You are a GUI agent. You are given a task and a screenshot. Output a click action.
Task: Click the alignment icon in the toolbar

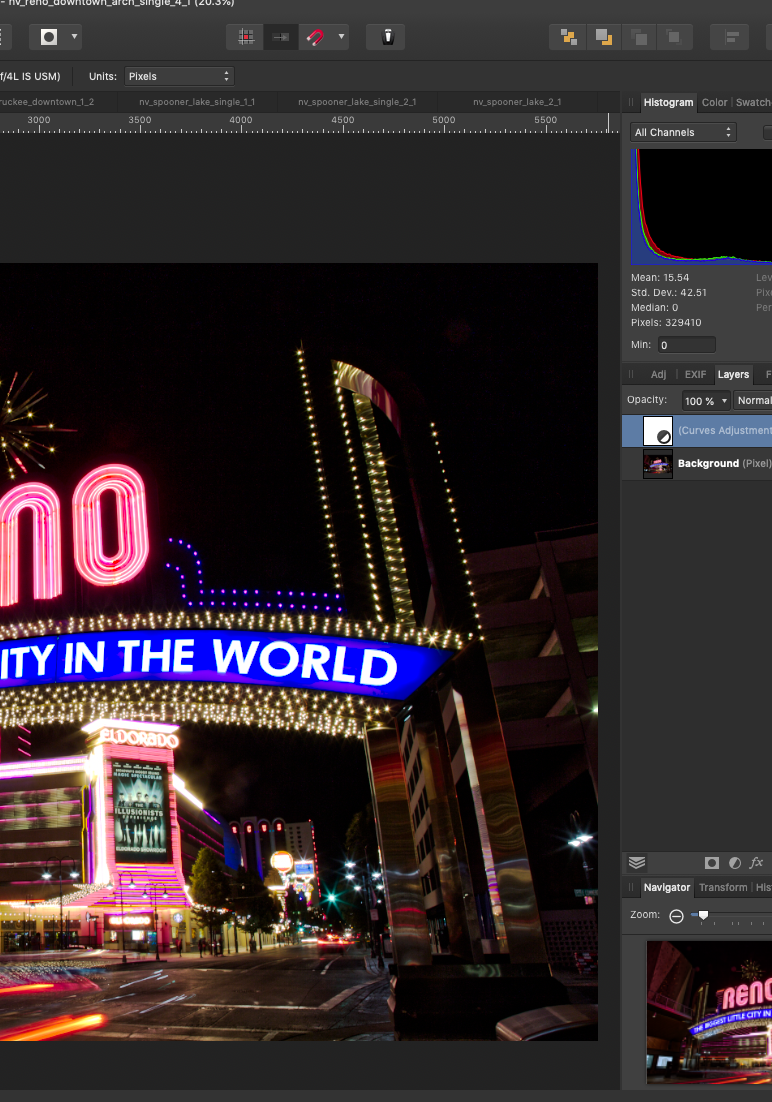[x=730, y=37]
